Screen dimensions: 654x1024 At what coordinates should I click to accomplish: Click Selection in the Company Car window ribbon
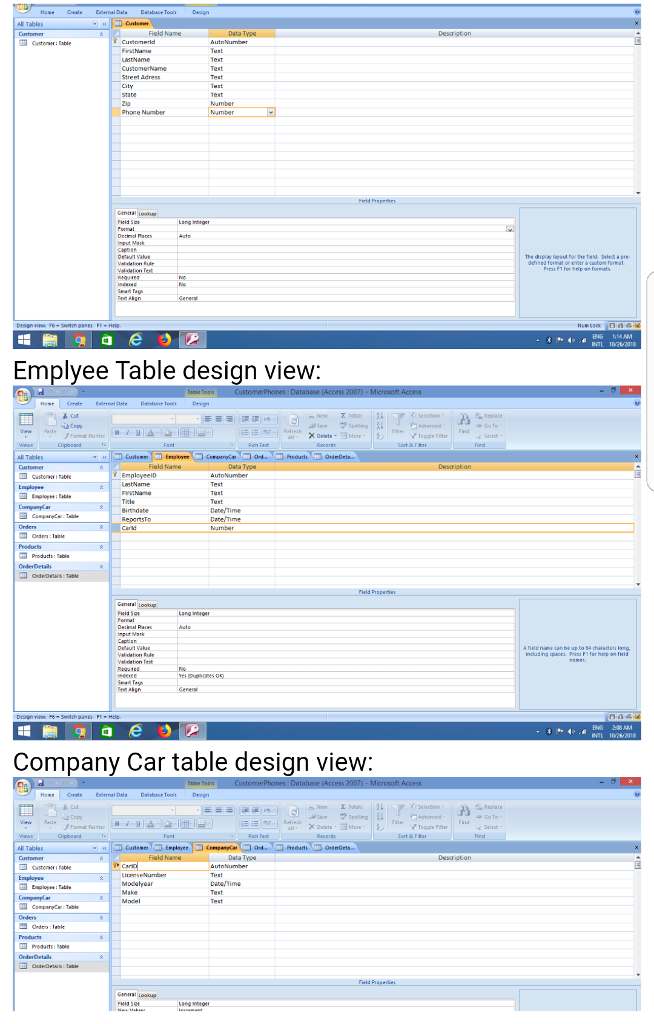coord(426,807)
